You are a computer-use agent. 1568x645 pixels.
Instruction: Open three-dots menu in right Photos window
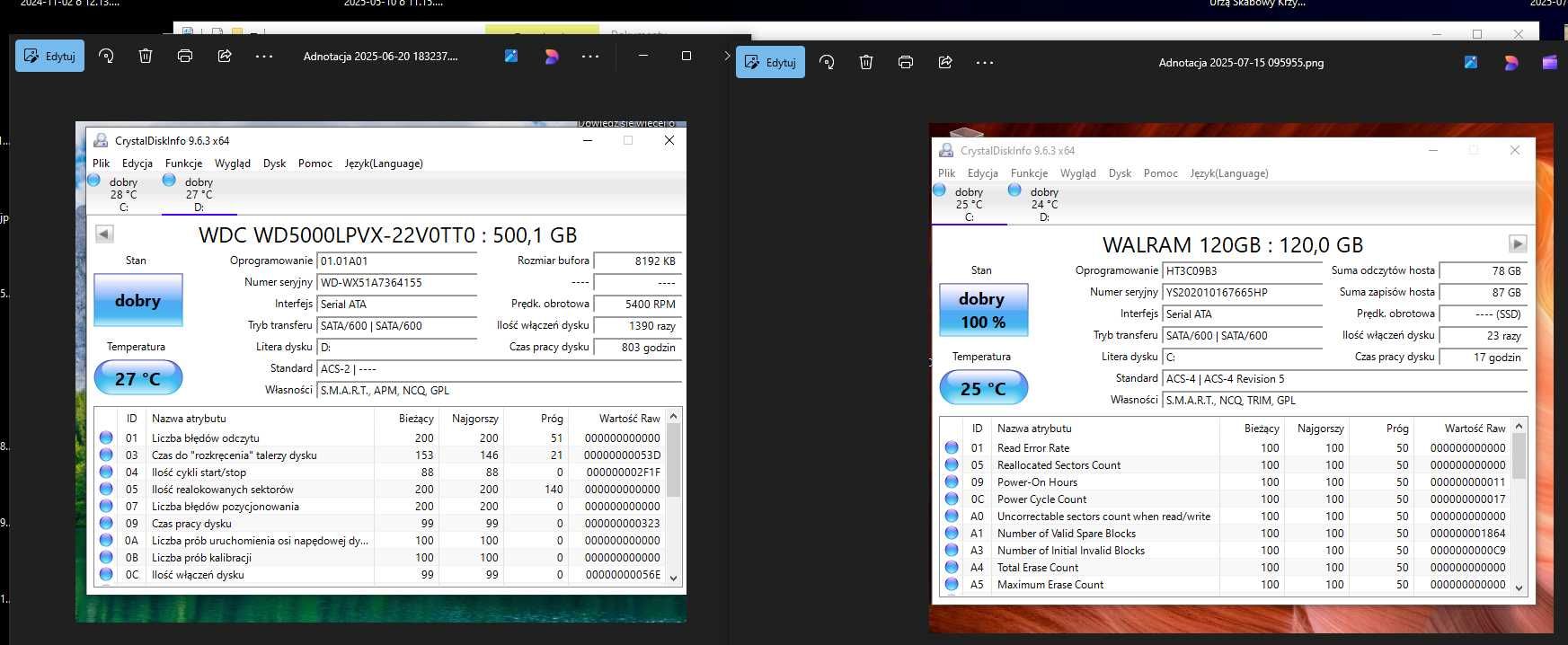985,62
